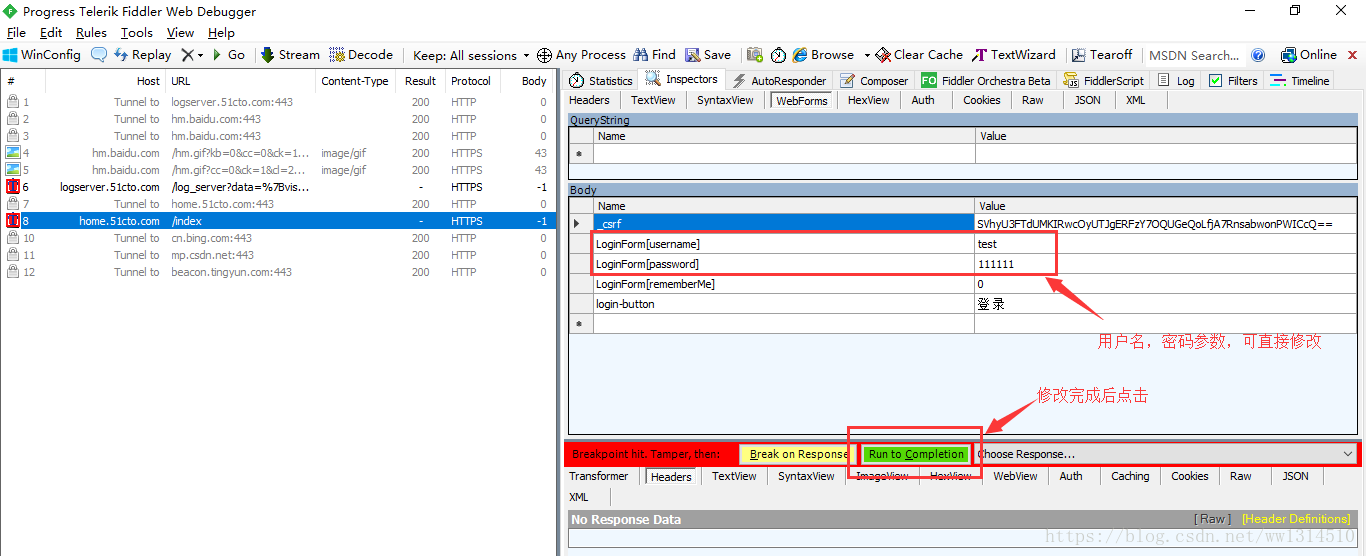The image size is (1366, 556).
Task: Open Fiddler Orchestra Beta tab
Action: 986,81
